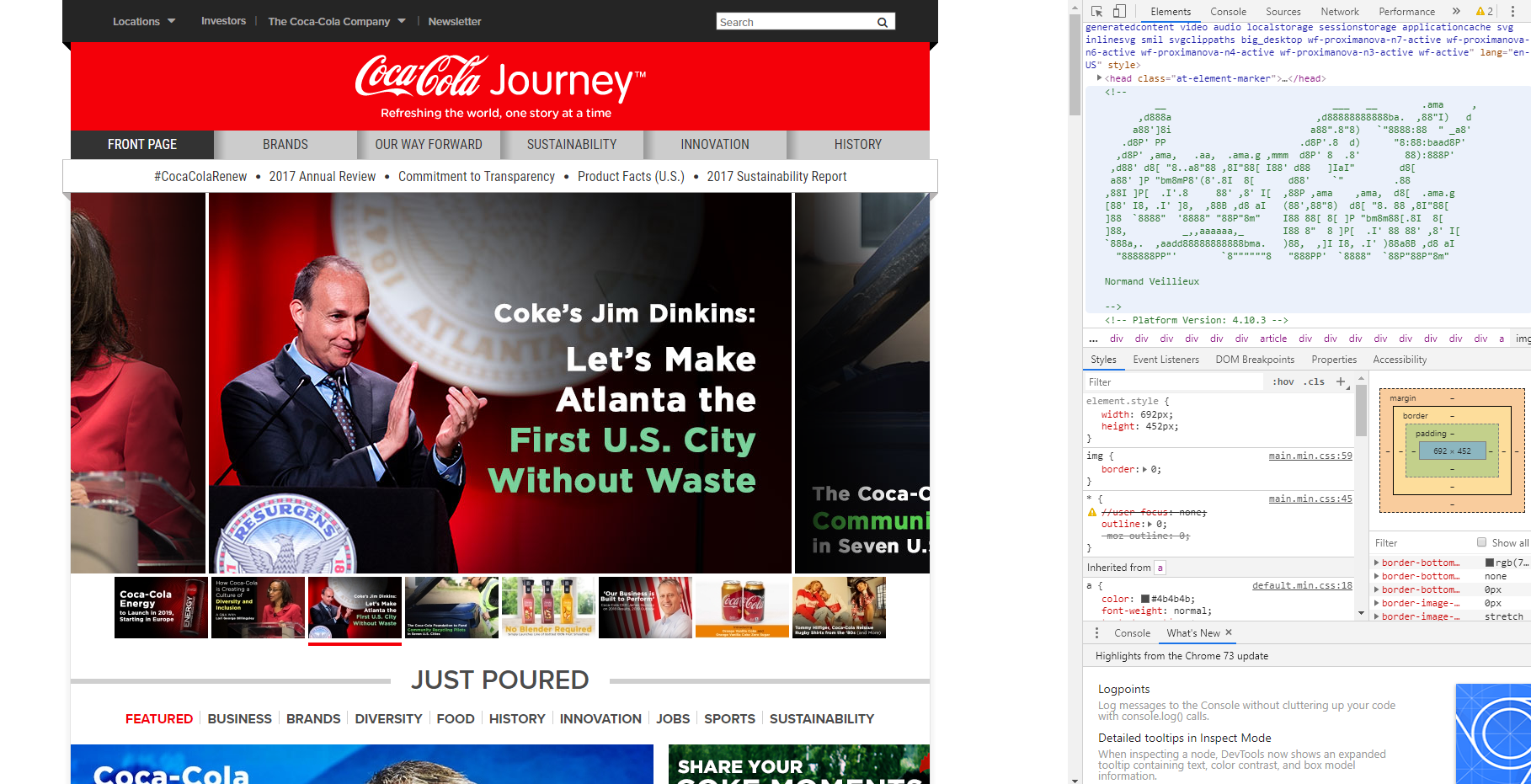Expand the outline shorthand triangle

[x=1151, y=524]
